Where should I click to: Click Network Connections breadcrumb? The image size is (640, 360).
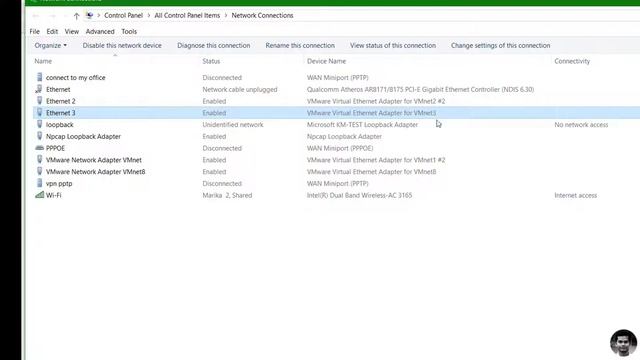[262, 16]
